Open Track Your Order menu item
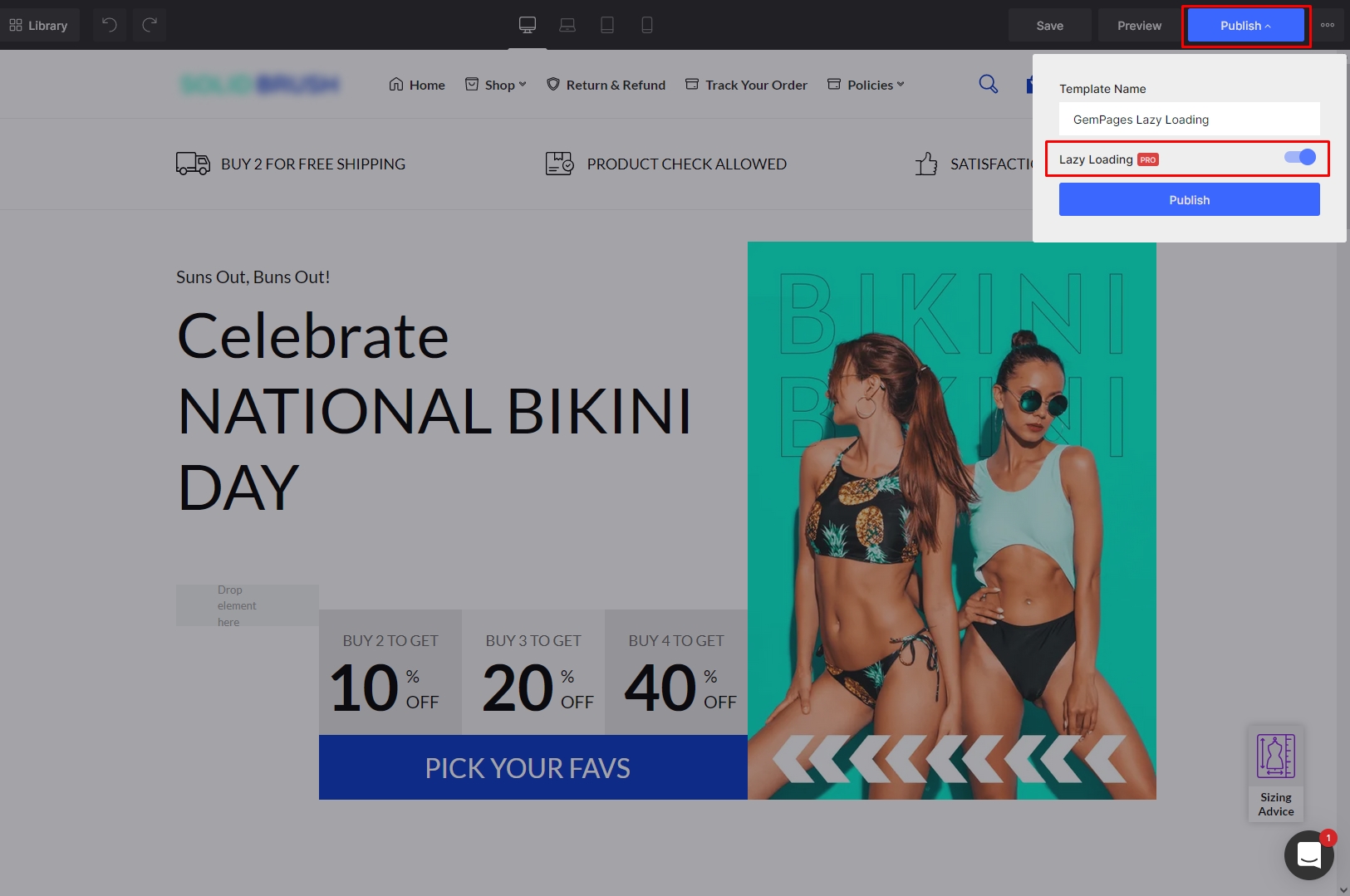Viewport: 1350px width, 896px height. pyautogui.click(x=746, y=85)
